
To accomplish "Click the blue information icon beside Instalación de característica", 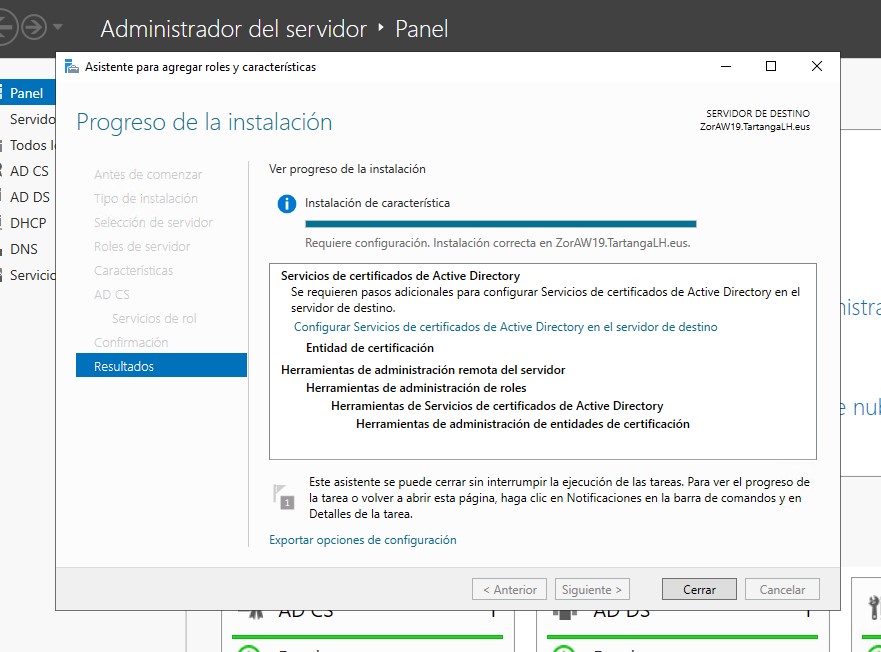I will [x=287, y=203].
